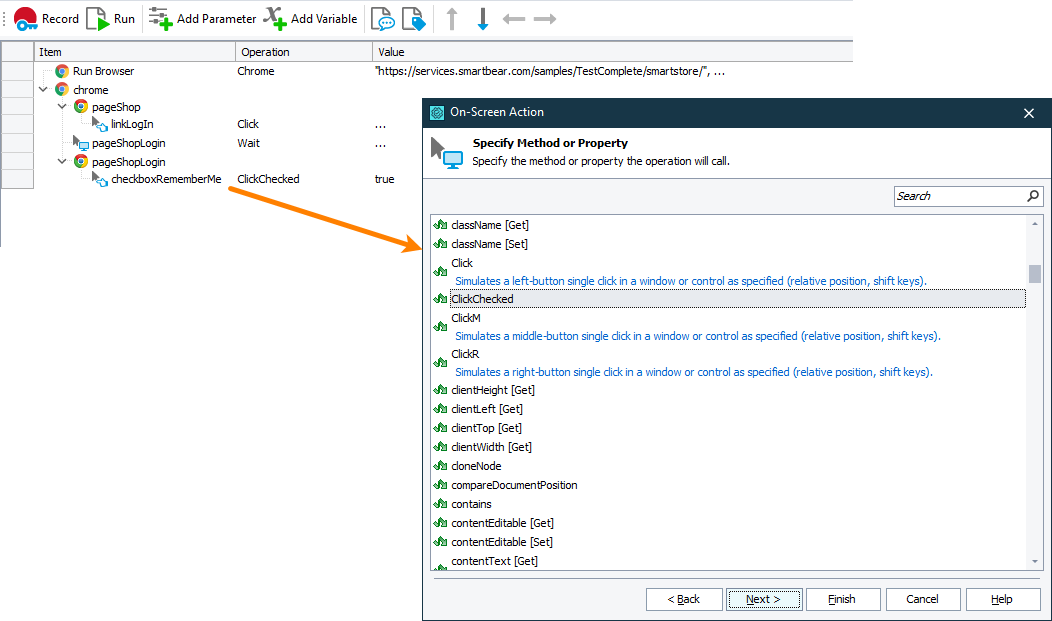Move operation up with gray up arrow

[452, 19]
